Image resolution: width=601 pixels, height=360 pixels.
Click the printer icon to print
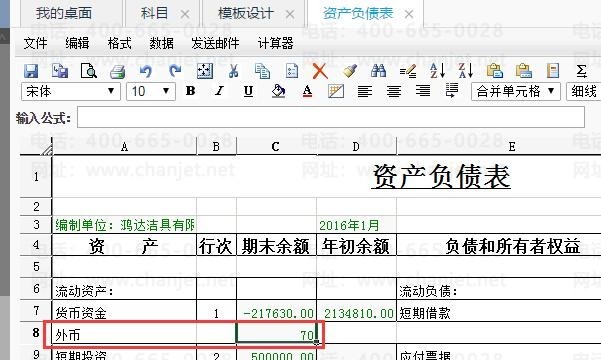pos(117,72)
